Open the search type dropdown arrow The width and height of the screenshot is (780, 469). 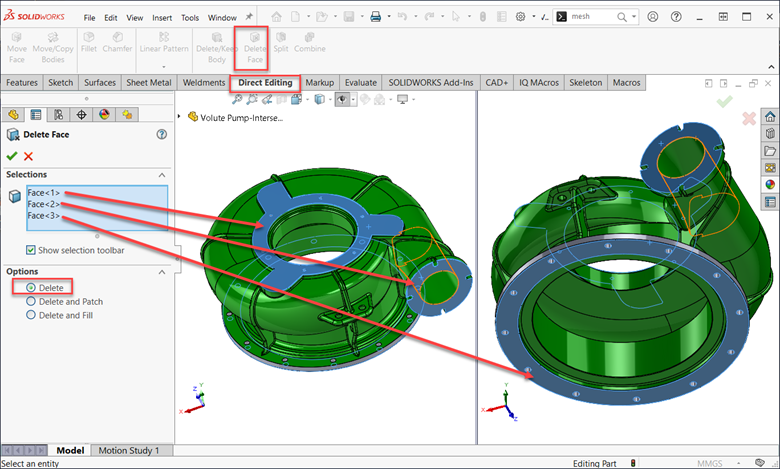(x=634, y=17)
